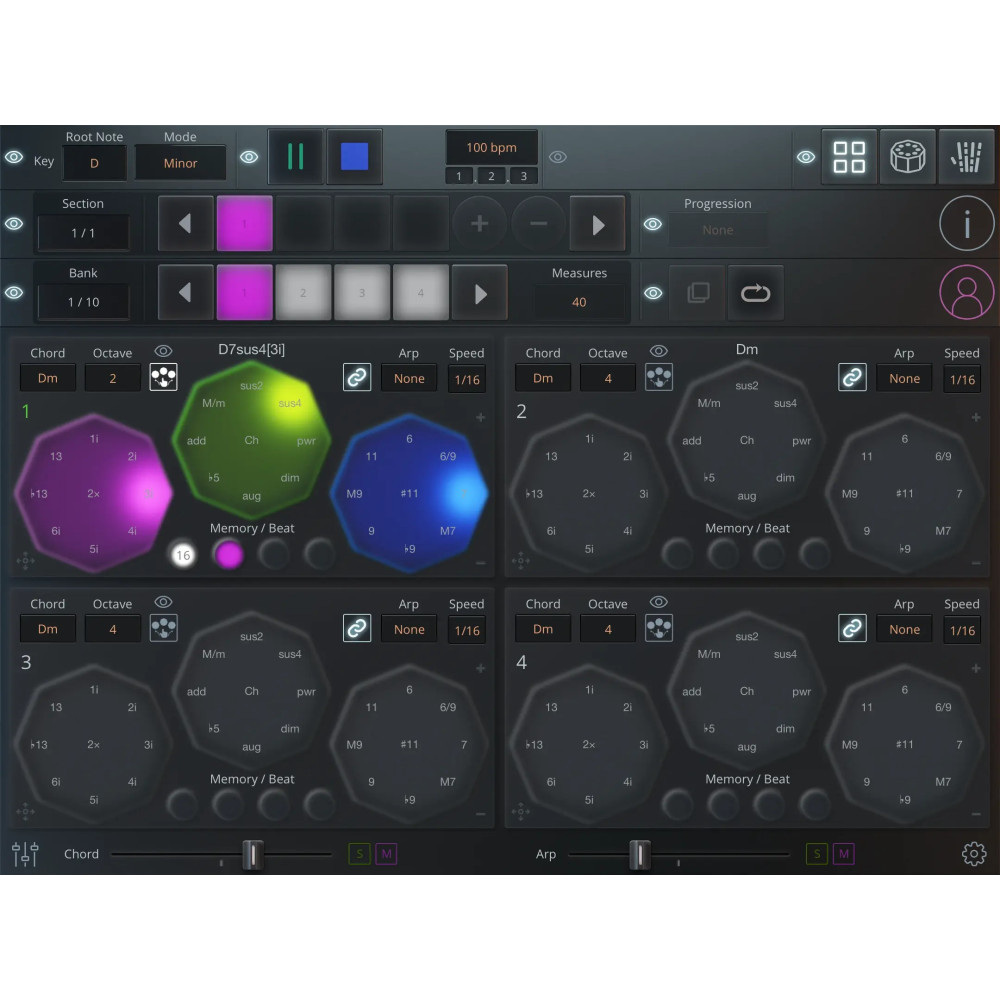
Task: Tap the info button on the right
Action: pos(967,223)
